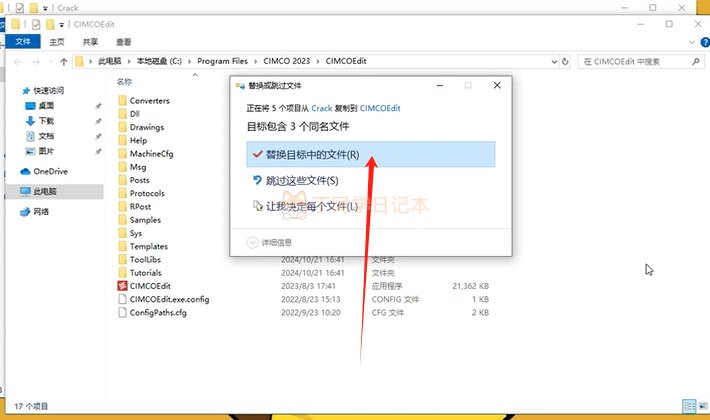Expand details chevron in replace dialog
Image resolution: width=710 pixels, height=420 pixels.
252,243
